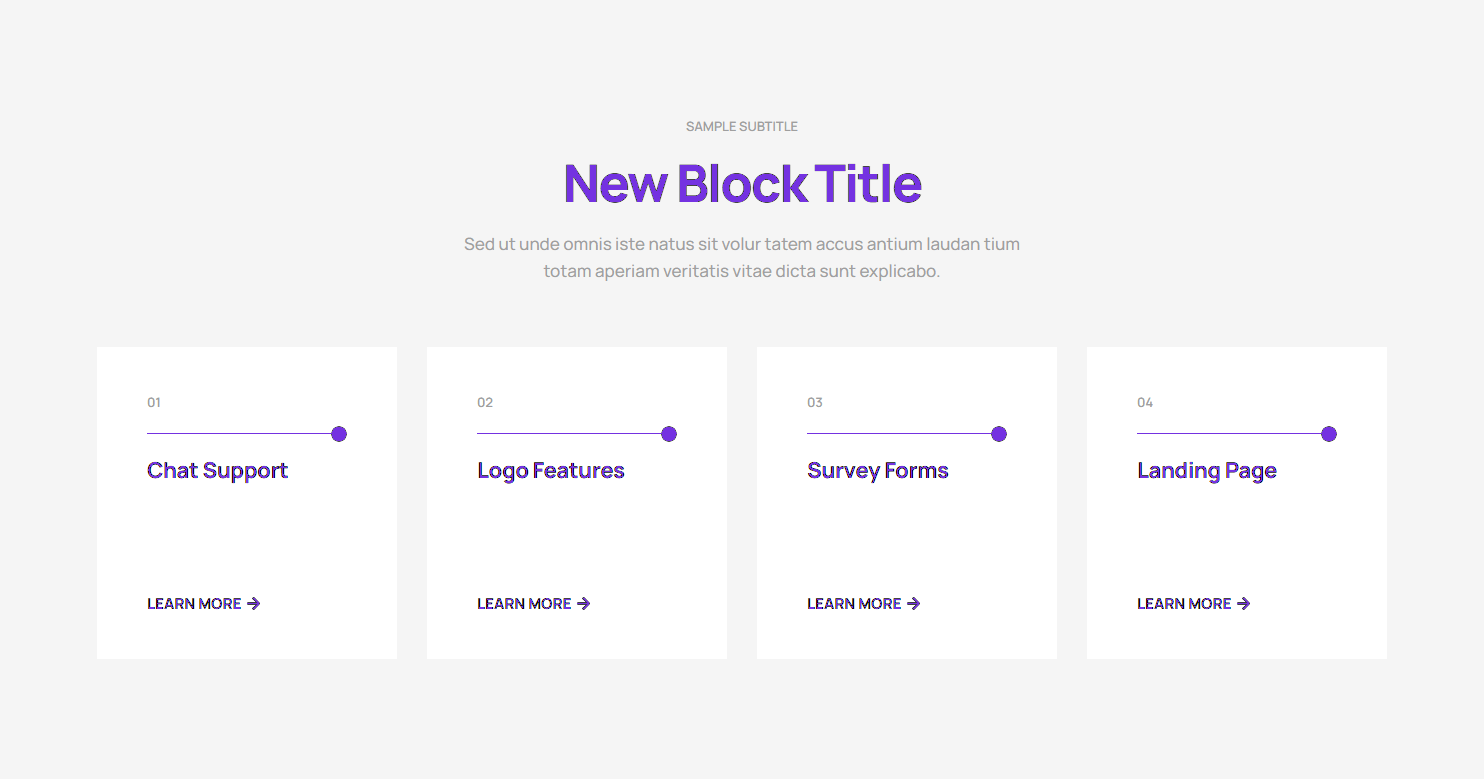The image size is (1484, 779).
Task: Open Learn More under Logo Features
Action: (524, 604)
